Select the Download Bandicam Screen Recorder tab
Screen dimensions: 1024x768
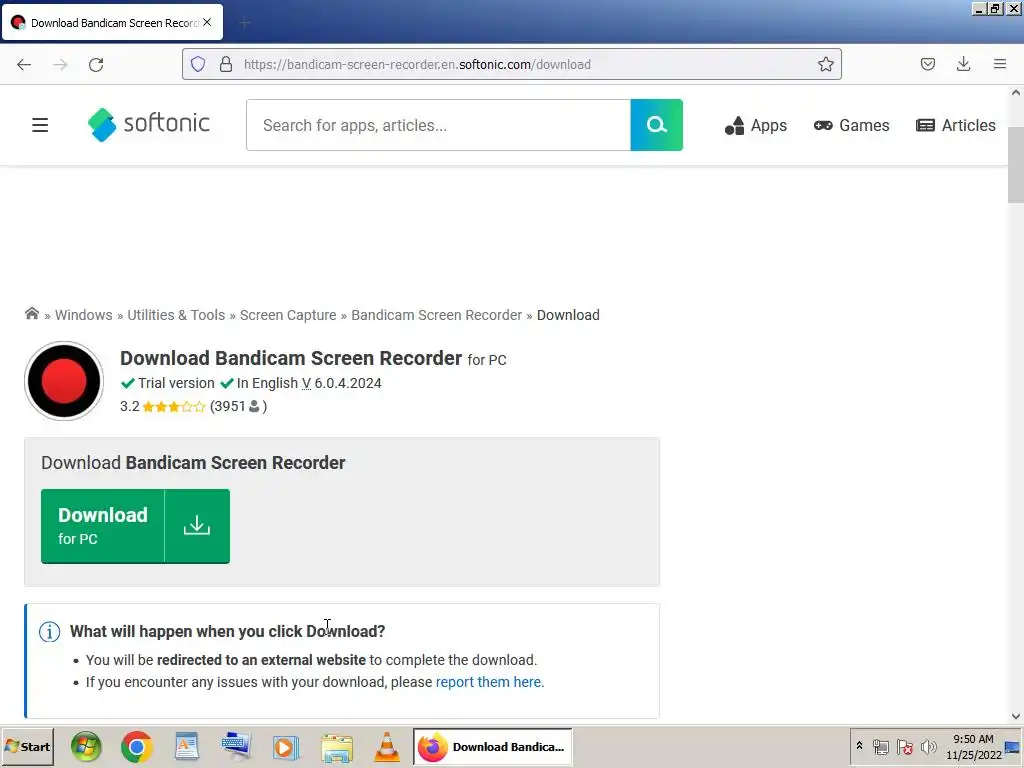[112, 22]
